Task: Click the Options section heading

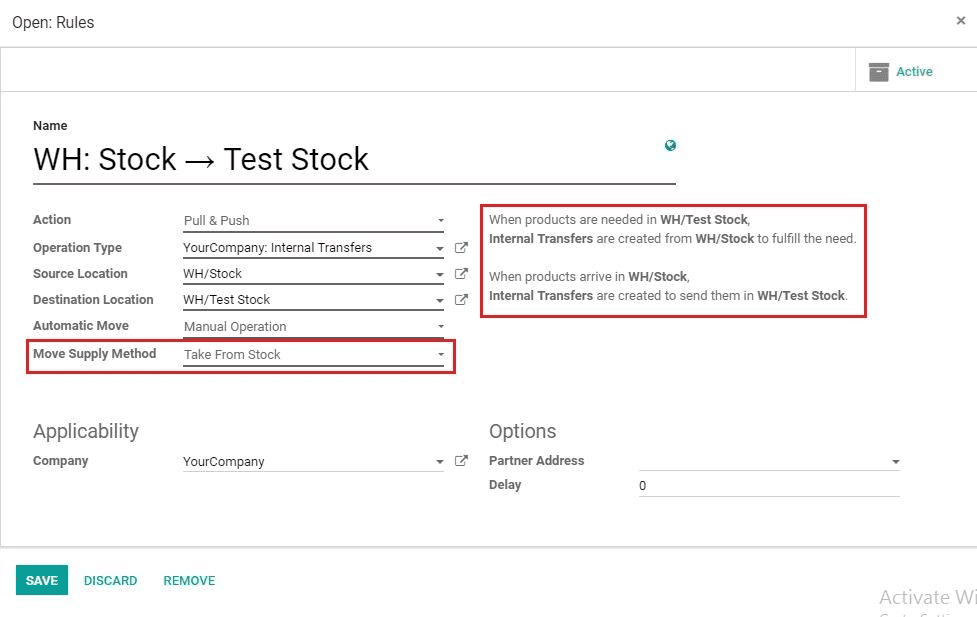Action: coord(522,431)
